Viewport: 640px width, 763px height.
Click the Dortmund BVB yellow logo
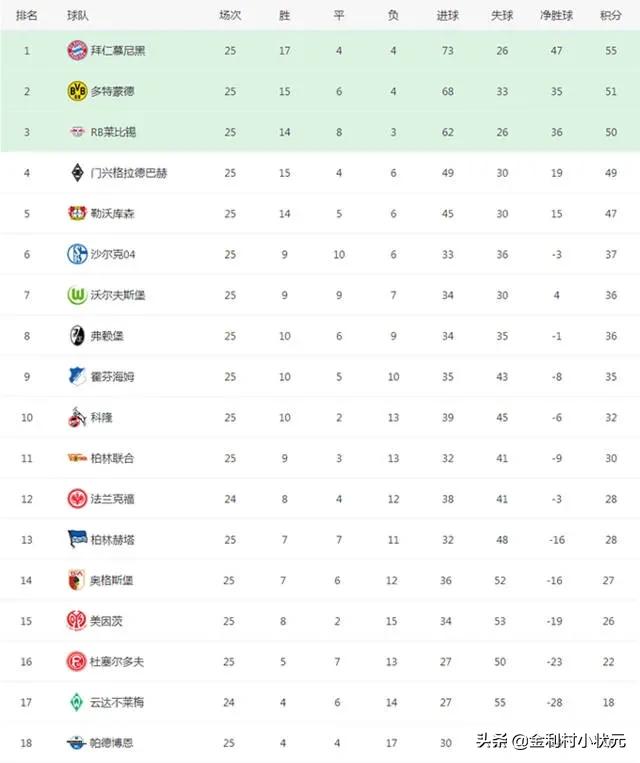click(x=77, y=91)
